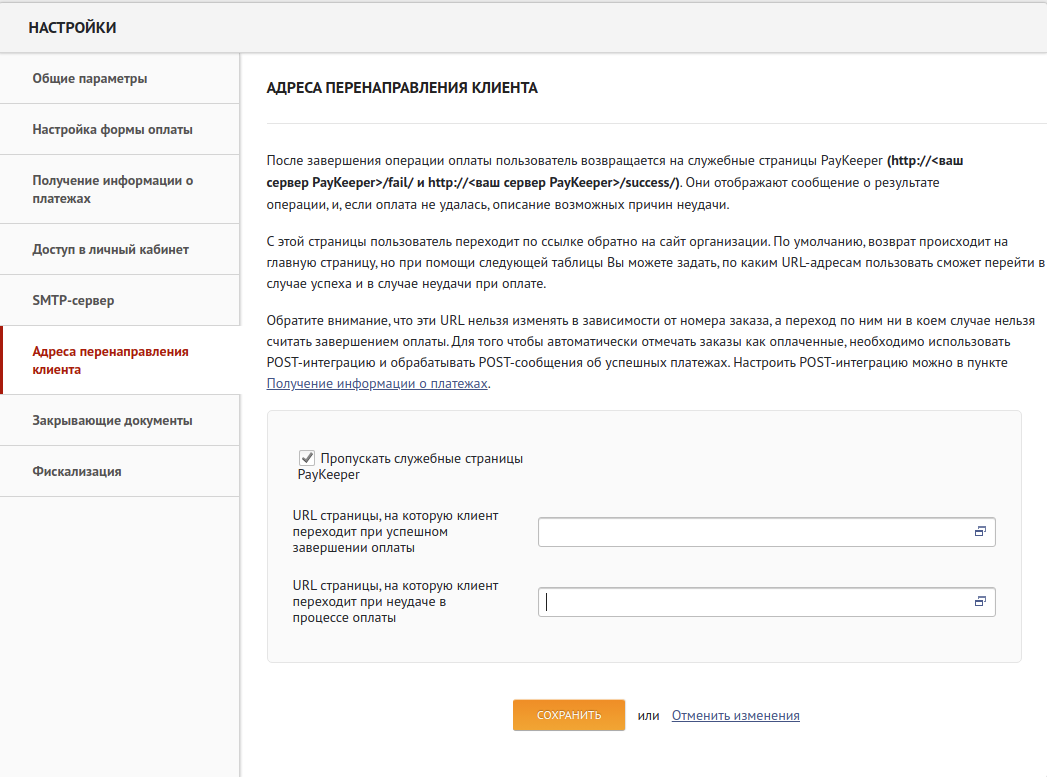
Task: Click the НАСТРОЙКИ page header
Action: click(x=72, y=28)
